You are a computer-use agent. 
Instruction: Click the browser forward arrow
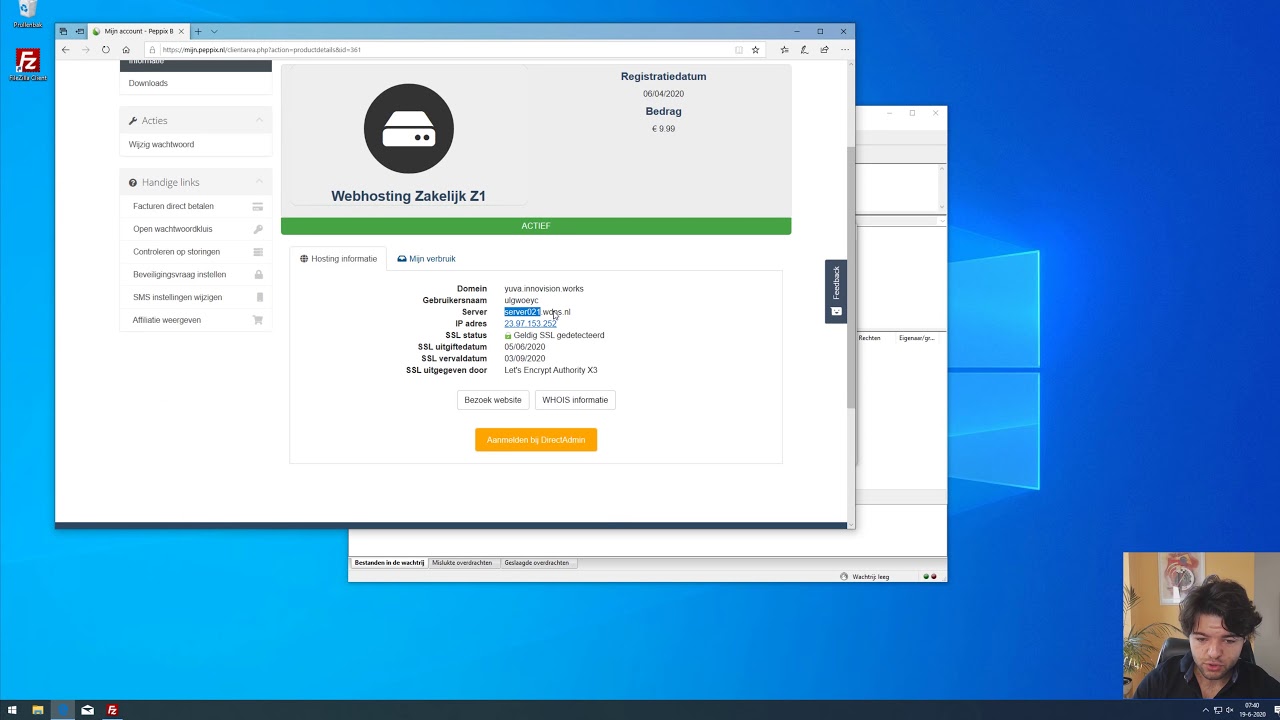point(85,49)
